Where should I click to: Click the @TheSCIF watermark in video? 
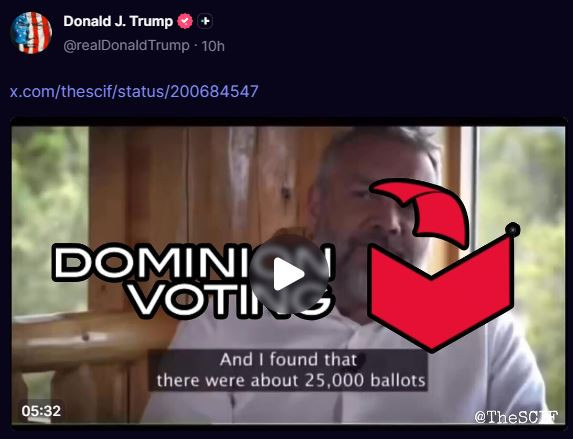[516, 416]
